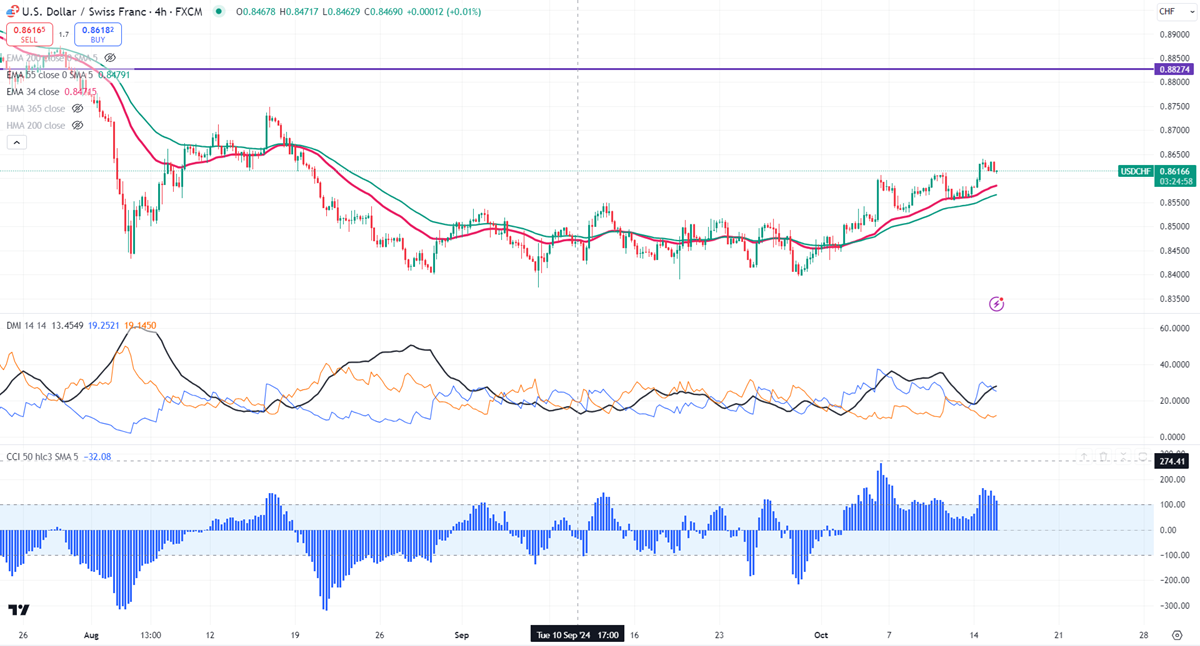Click the Sep label on time axis
The width and height of the screenshot is (1200, 646).
(x=461, y=634)
